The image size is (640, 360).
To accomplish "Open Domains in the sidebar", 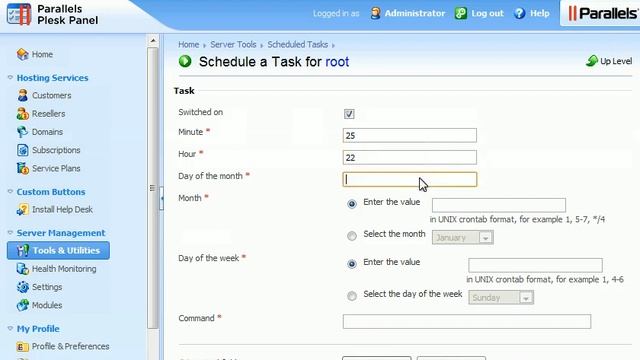I will coord(47,132).
